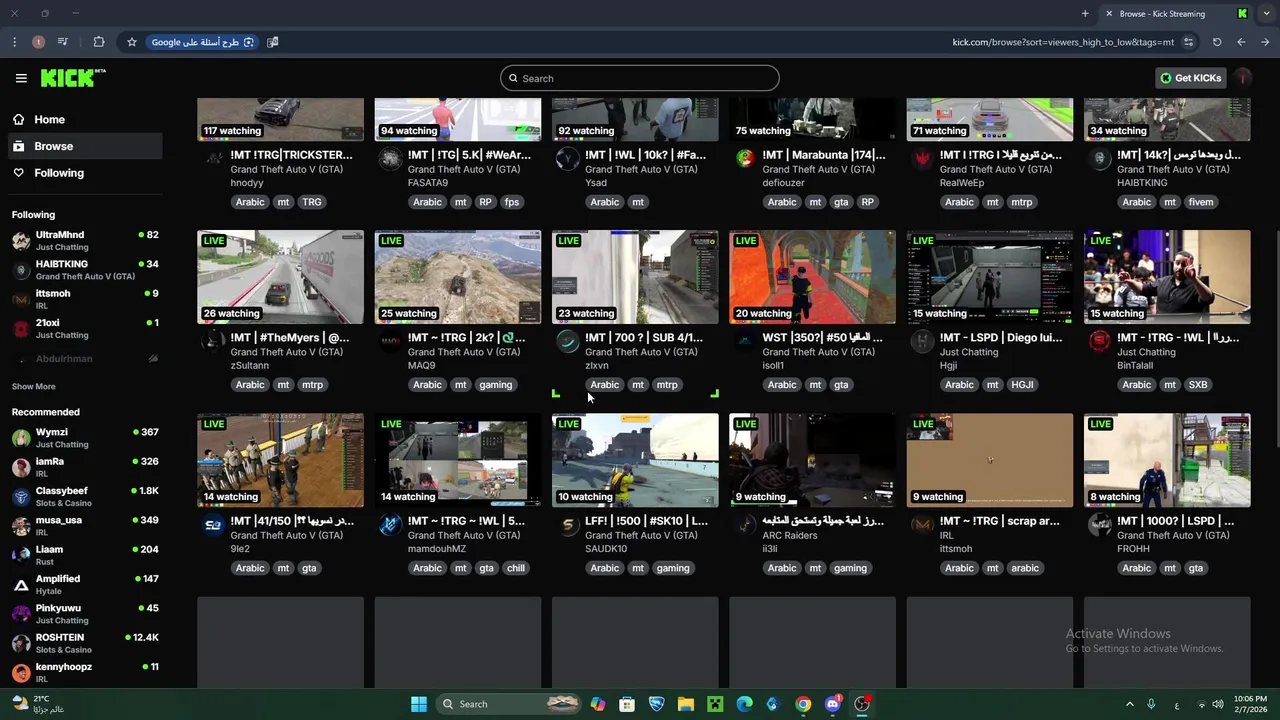Image resolution: width=1280 pixels, height=720 pixels.
Task: Open Windows Start button
Action: (x=419, y=704)
